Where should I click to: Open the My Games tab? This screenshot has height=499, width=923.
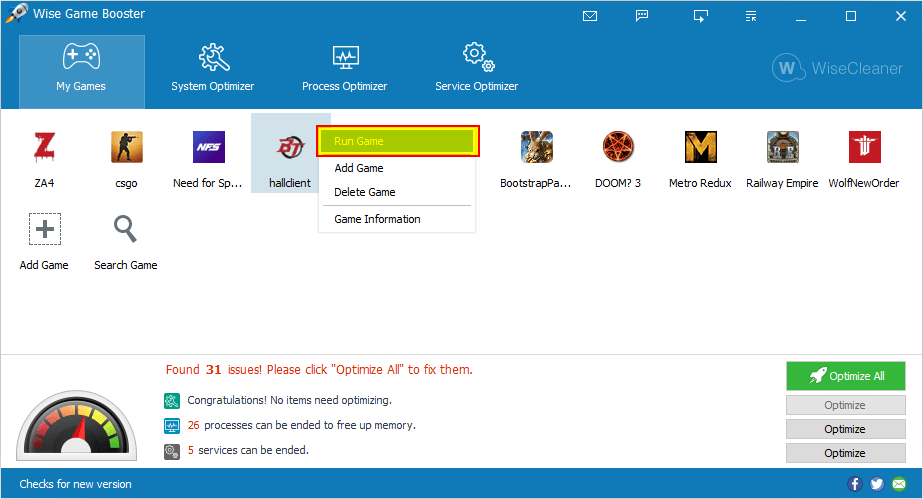pyautogui.click(x=81, y=71)
